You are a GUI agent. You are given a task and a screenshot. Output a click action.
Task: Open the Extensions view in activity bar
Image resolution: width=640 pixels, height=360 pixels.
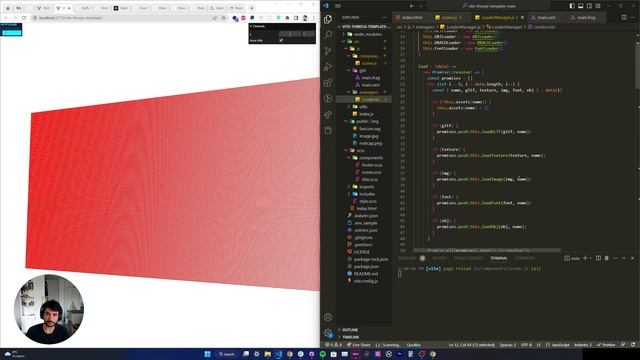tap(328, 83)
